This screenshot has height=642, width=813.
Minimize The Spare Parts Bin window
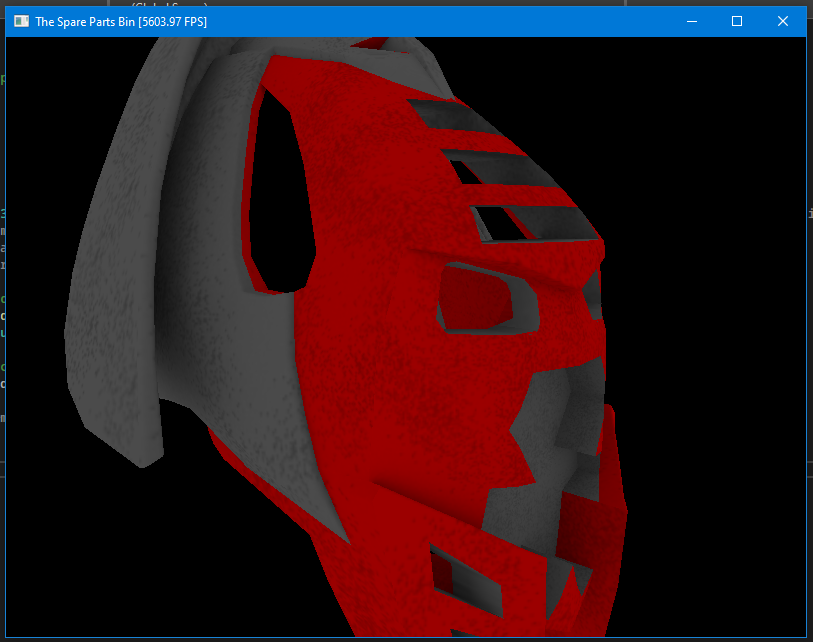(692, 21)
